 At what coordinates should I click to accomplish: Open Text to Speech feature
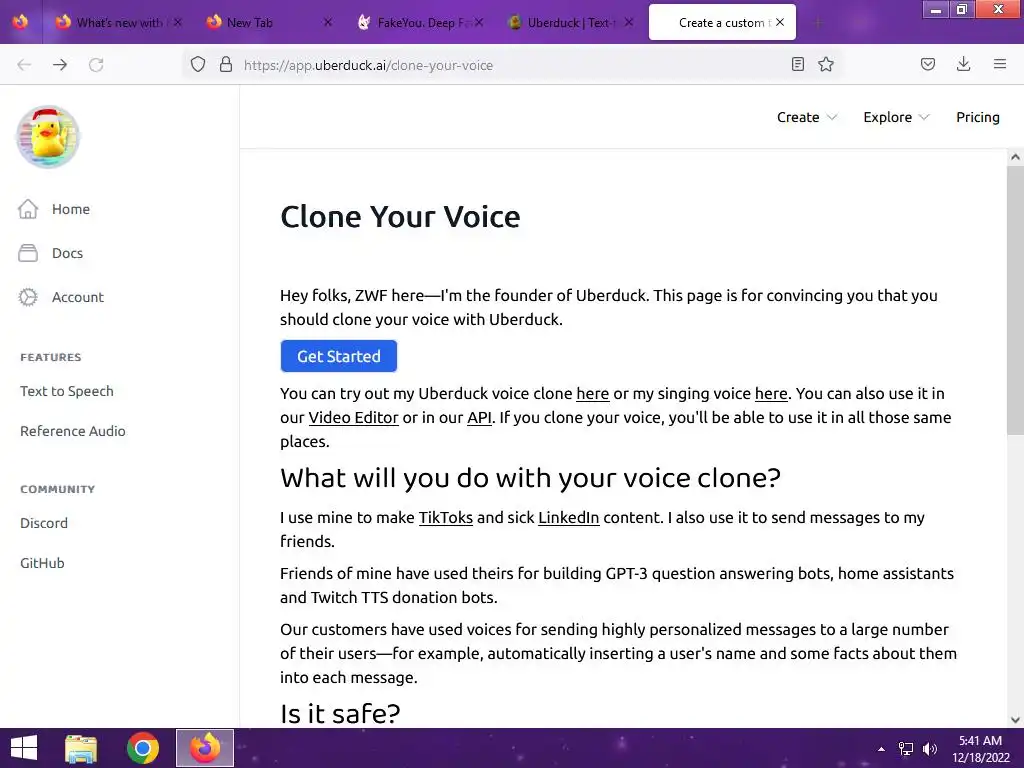[x=67, y=391]
